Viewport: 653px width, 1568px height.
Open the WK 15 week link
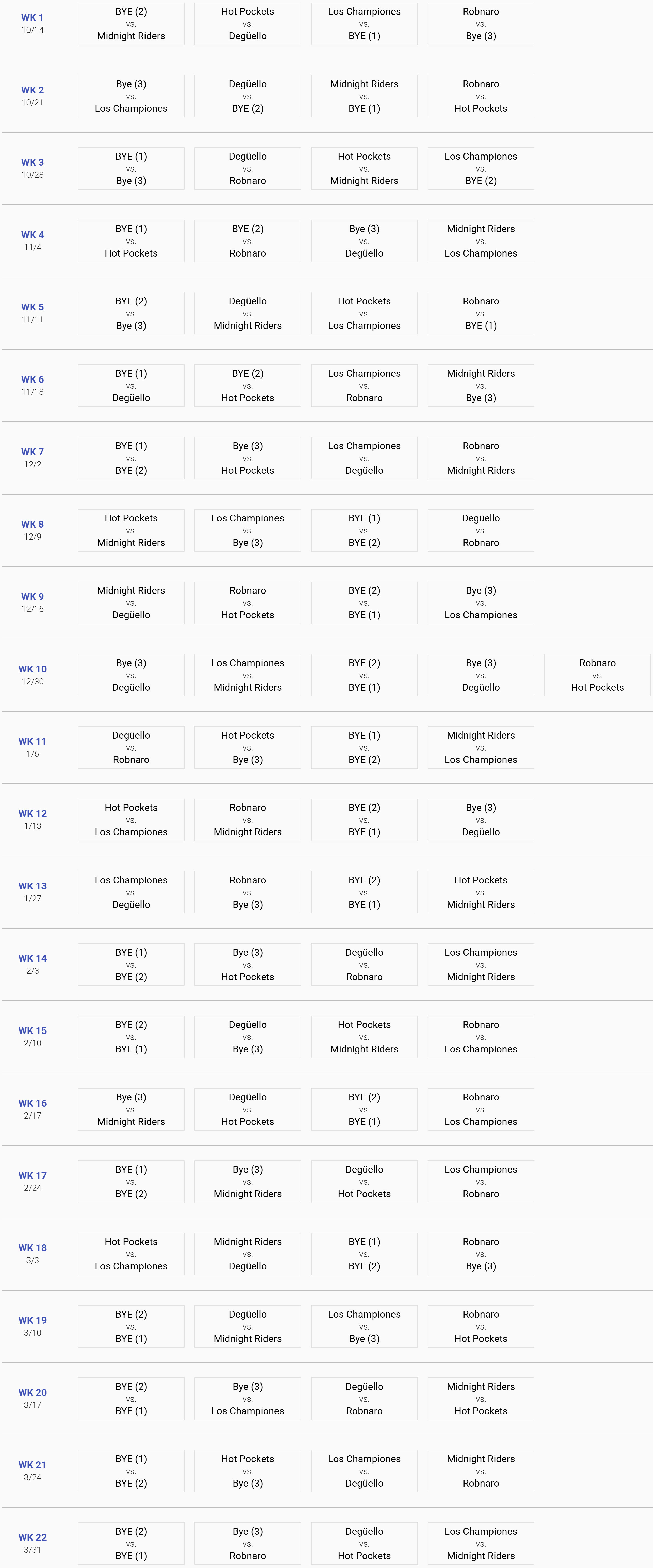coord(32,1030)
